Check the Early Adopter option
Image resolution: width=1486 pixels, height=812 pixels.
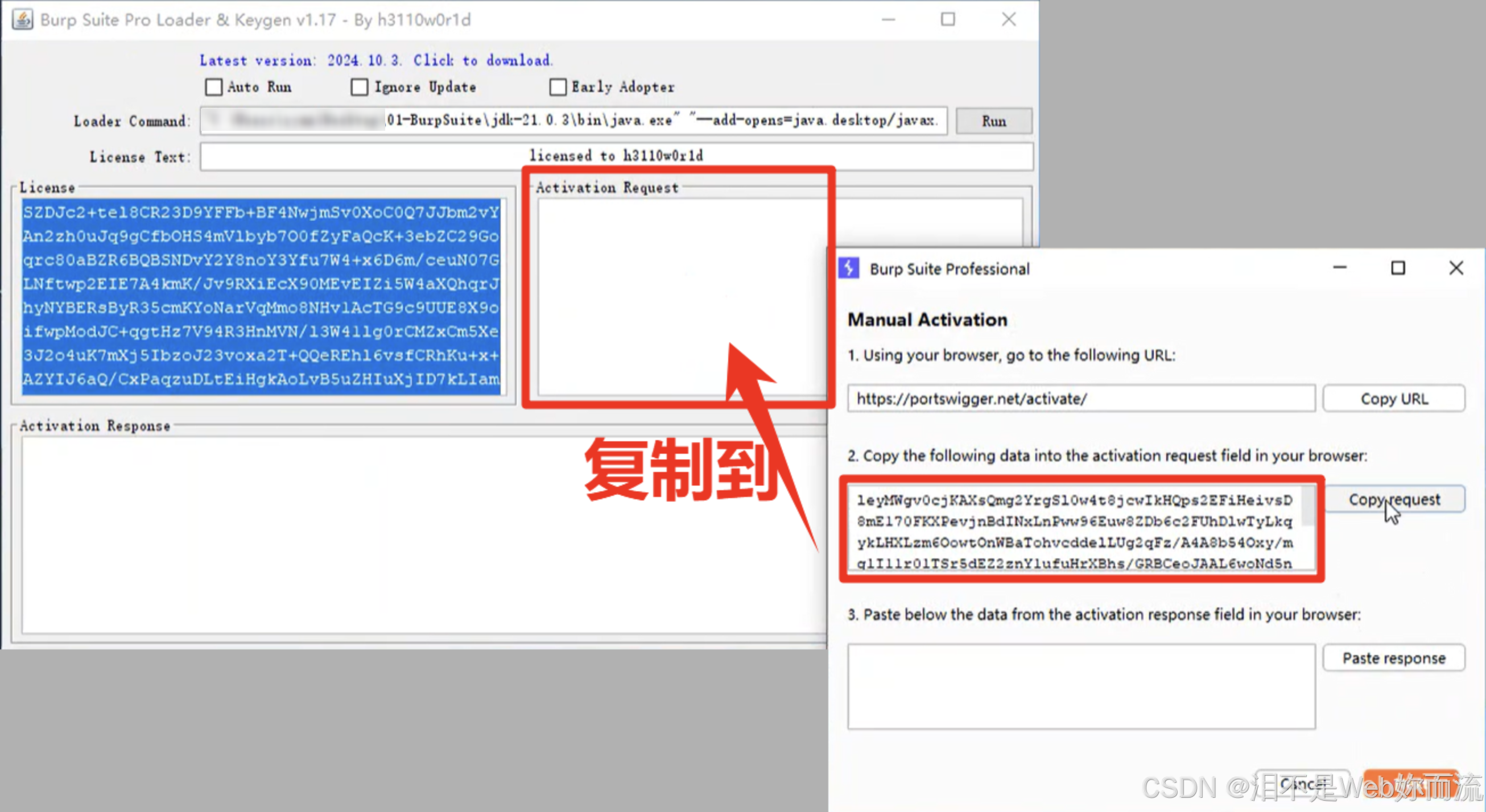click(x=558, y=87)
